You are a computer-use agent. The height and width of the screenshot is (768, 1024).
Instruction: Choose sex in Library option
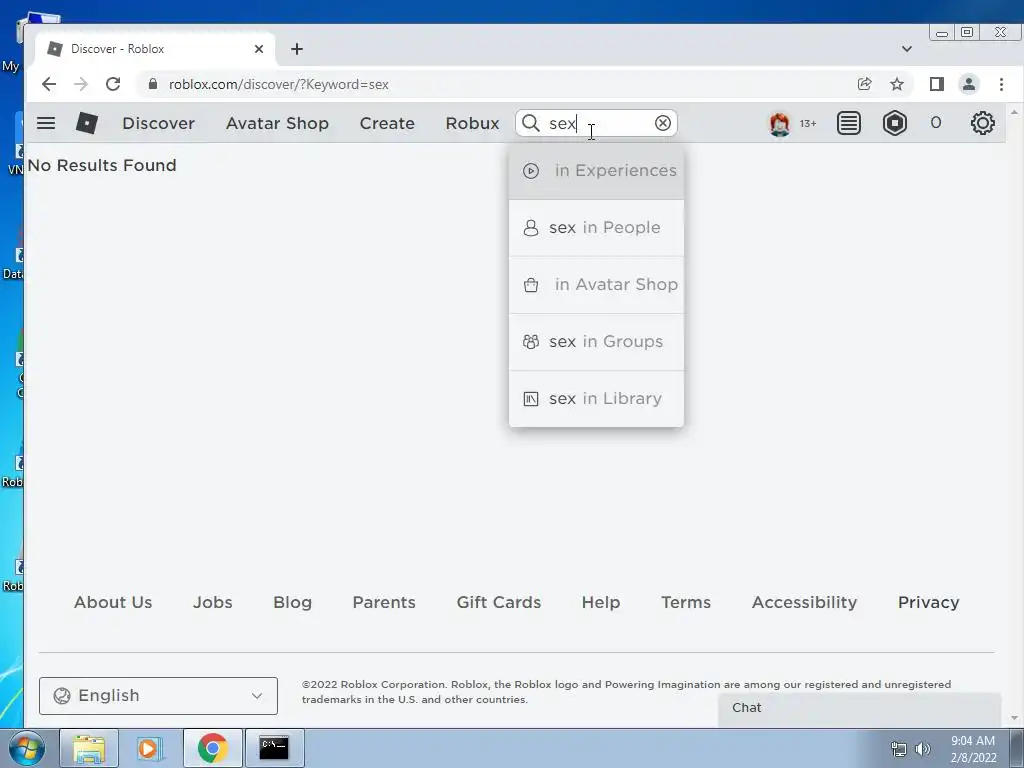[596, 398]
